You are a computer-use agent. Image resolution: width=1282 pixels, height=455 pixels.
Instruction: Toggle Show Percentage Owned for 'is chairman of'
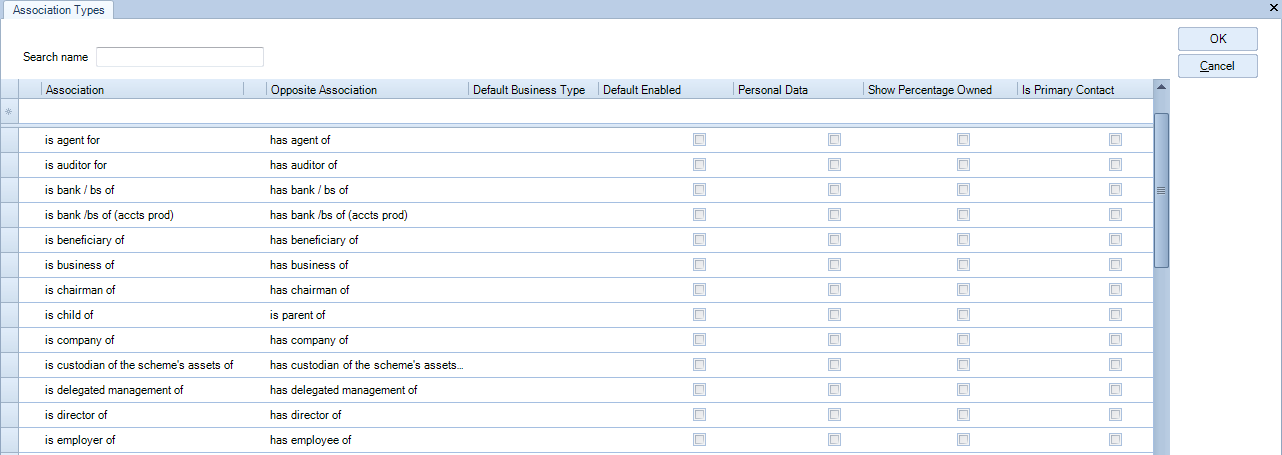[x=963, y=290]
